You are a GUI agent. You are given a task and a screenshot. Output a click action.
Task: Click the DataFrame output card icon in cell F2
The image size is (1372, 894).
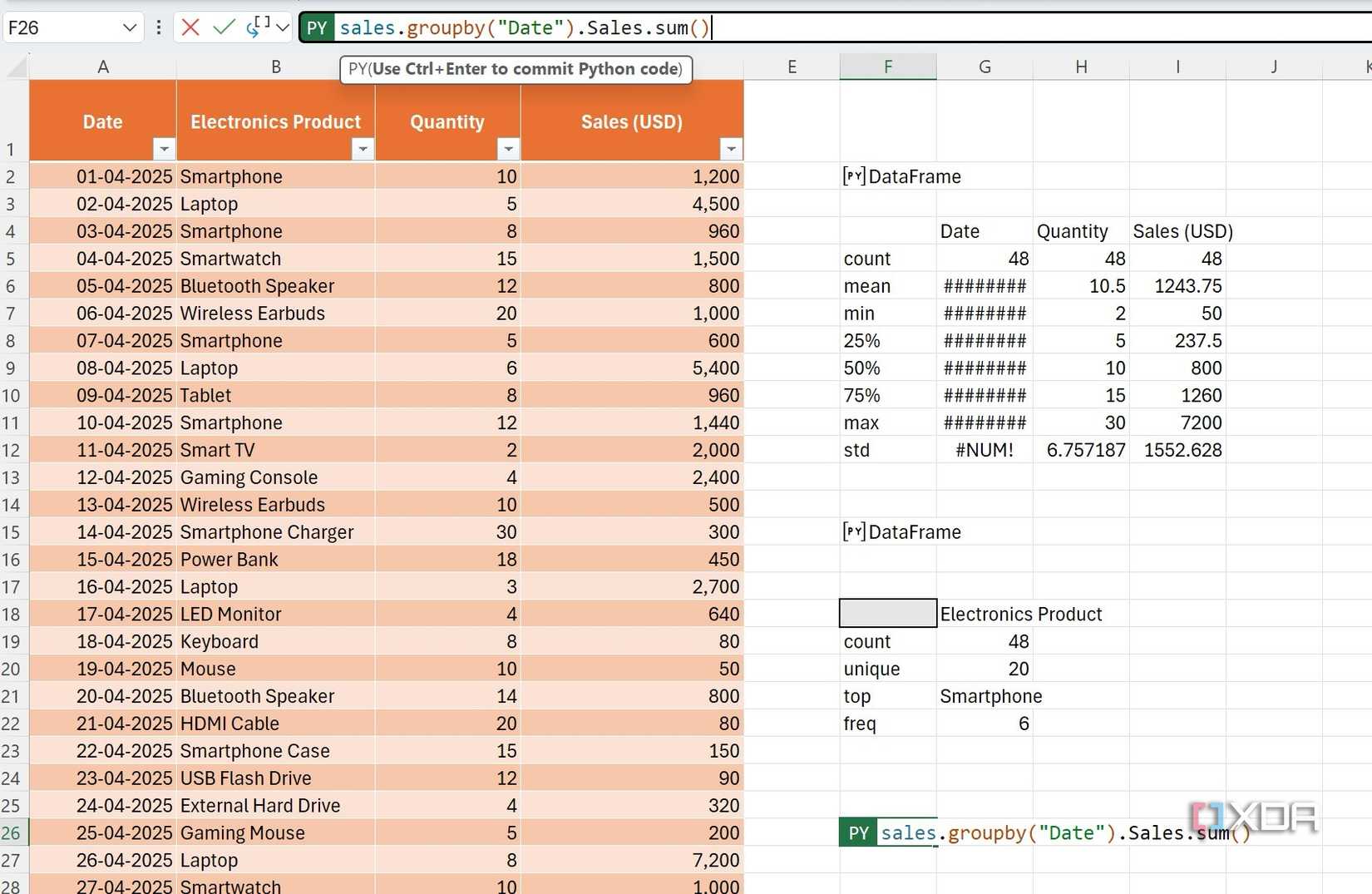coord(853,176)
